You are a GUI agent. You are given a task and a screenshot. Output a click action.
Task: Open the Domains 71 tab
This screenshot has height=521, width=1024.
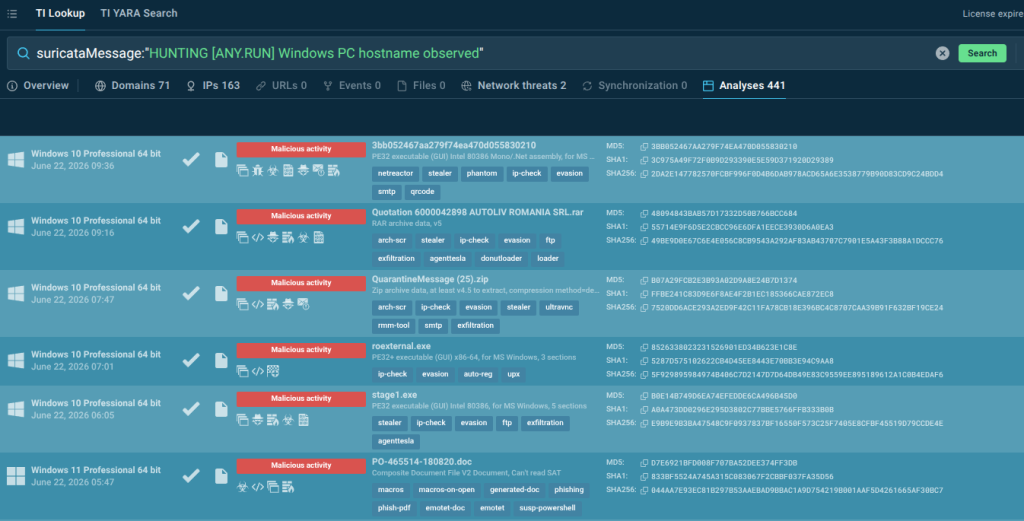pos(133,86)
